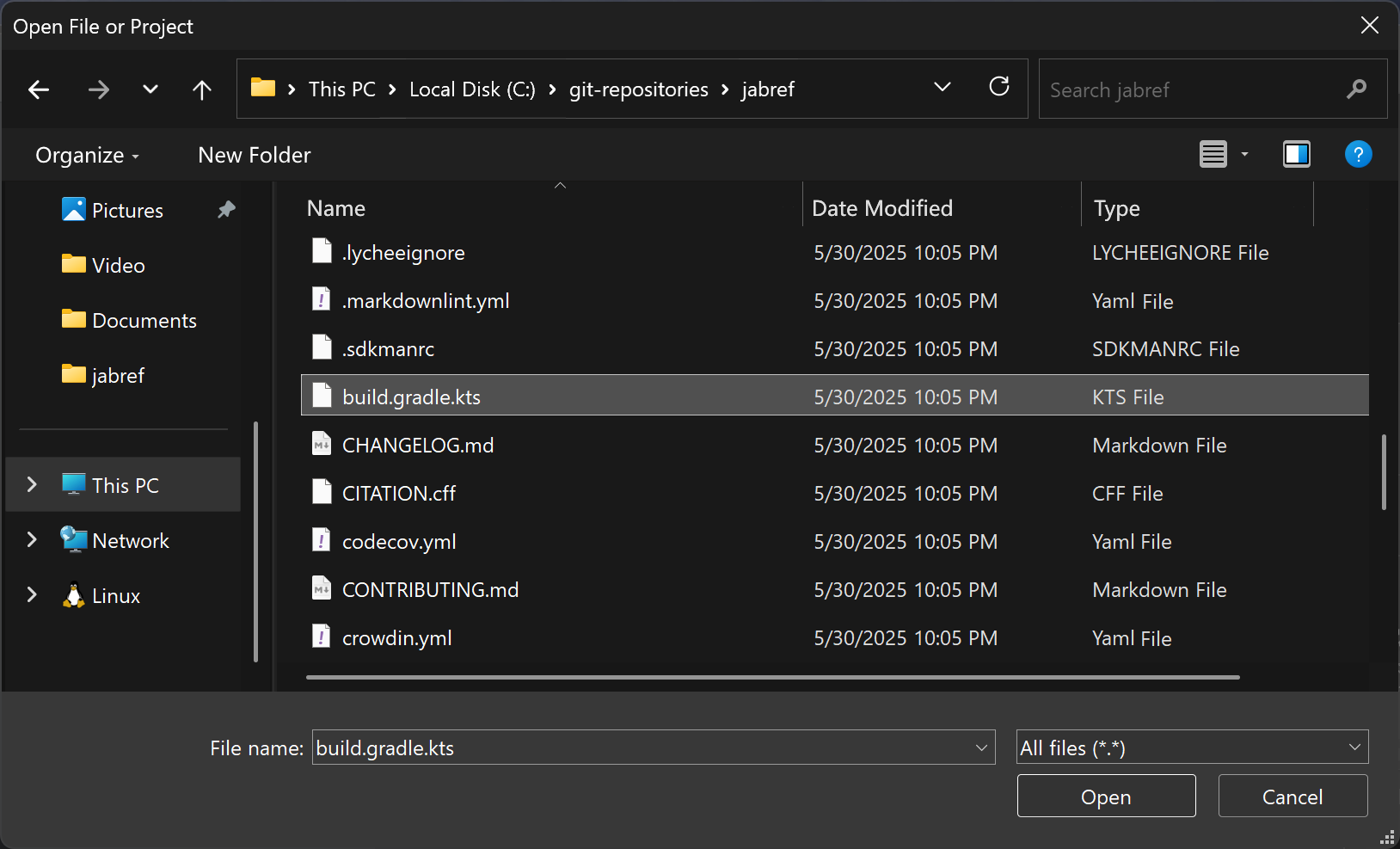This screenshot has width=1400, height=849.
Task: Click This PC breadcrumb in address bar
Action: (342, 89)
